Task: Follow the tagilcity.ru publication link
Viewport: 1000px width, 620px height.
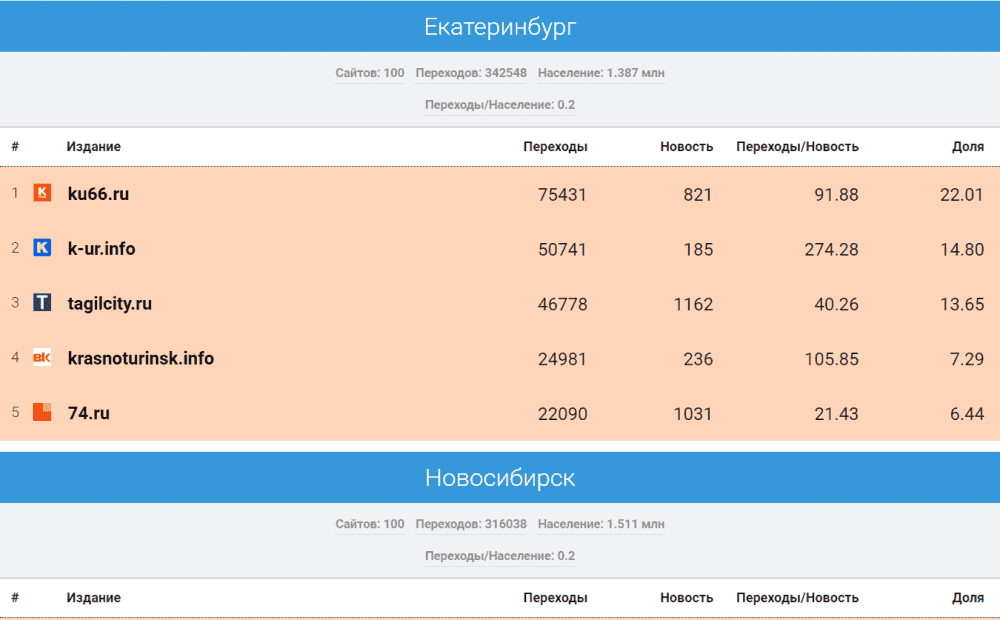Action: tap(110, 303)
